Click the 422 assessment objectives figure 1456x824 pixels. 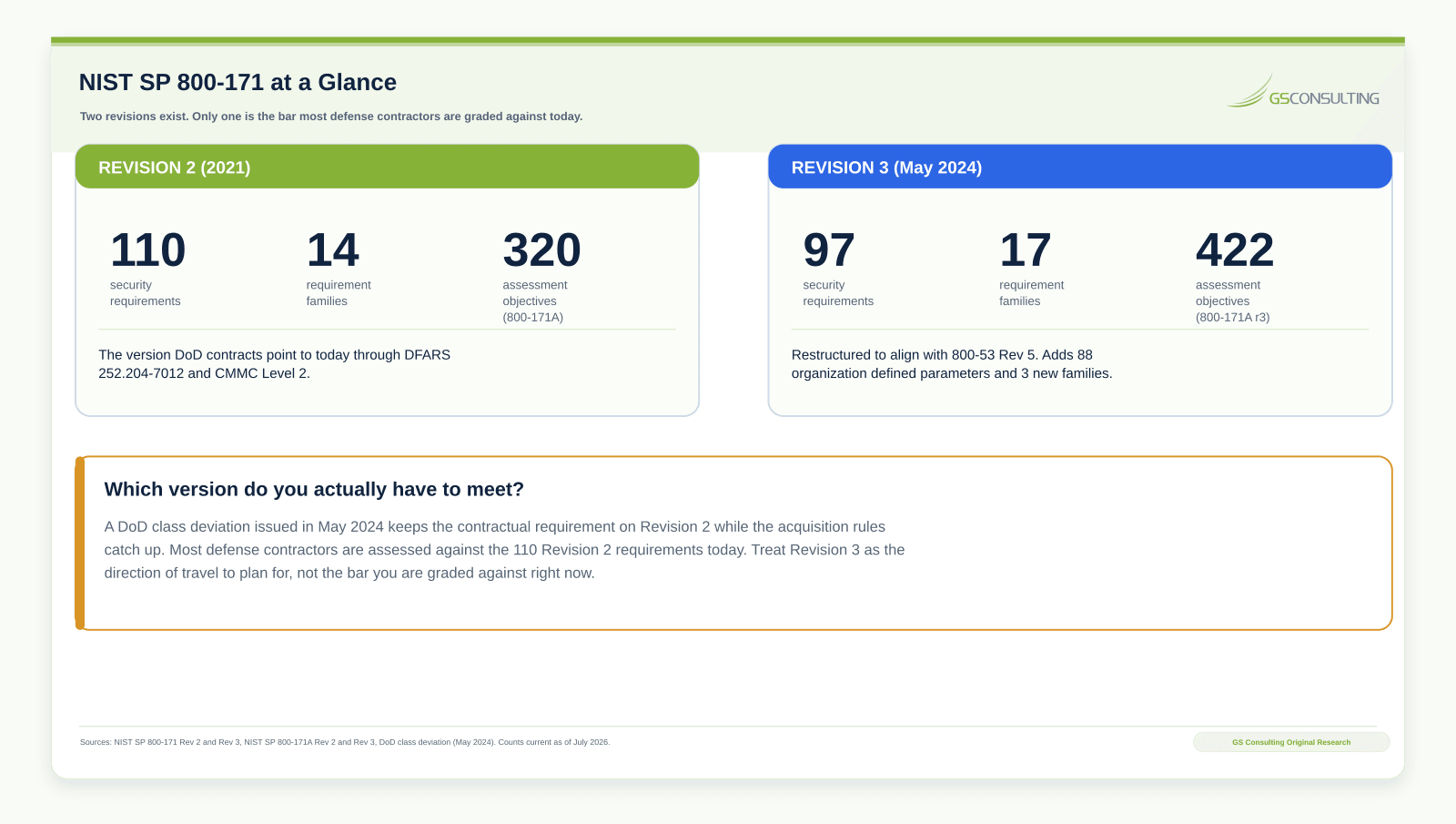pyautogui.click(x=1235, y=249)
